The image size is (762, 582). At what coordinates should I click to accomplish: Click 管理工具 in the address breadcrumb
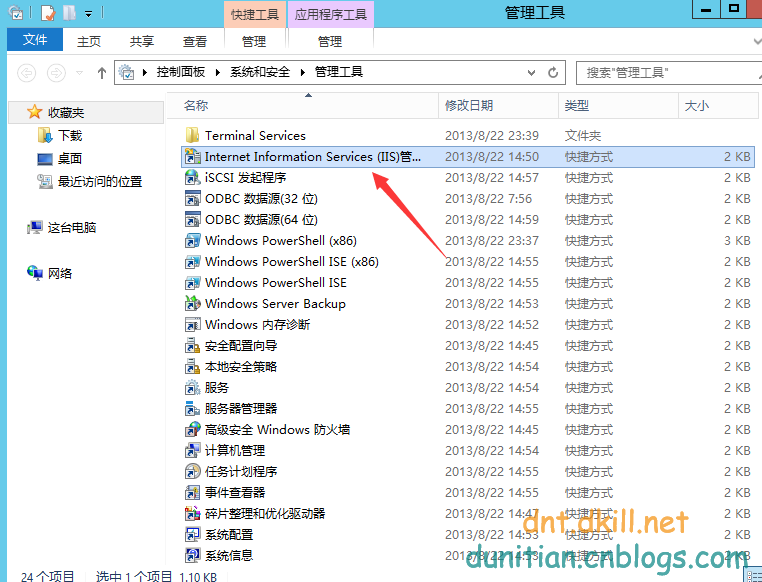click(x=339, y=72)
